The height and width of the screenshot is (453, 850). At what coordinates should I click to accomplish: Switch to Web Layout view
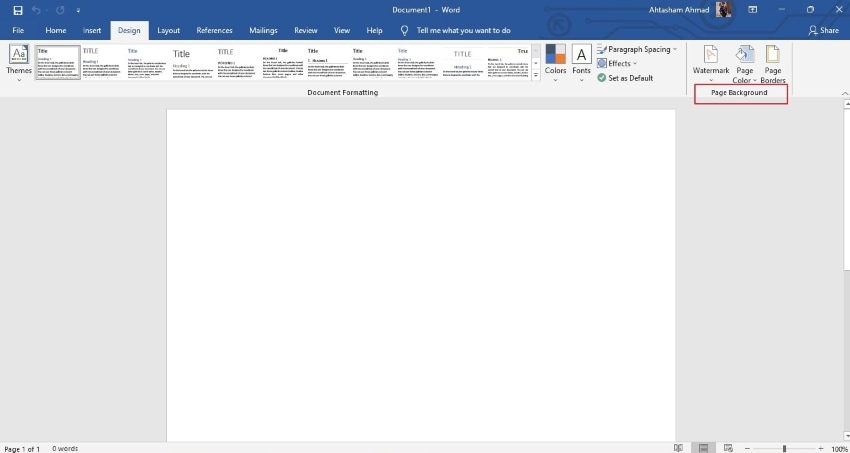[728, 448]
